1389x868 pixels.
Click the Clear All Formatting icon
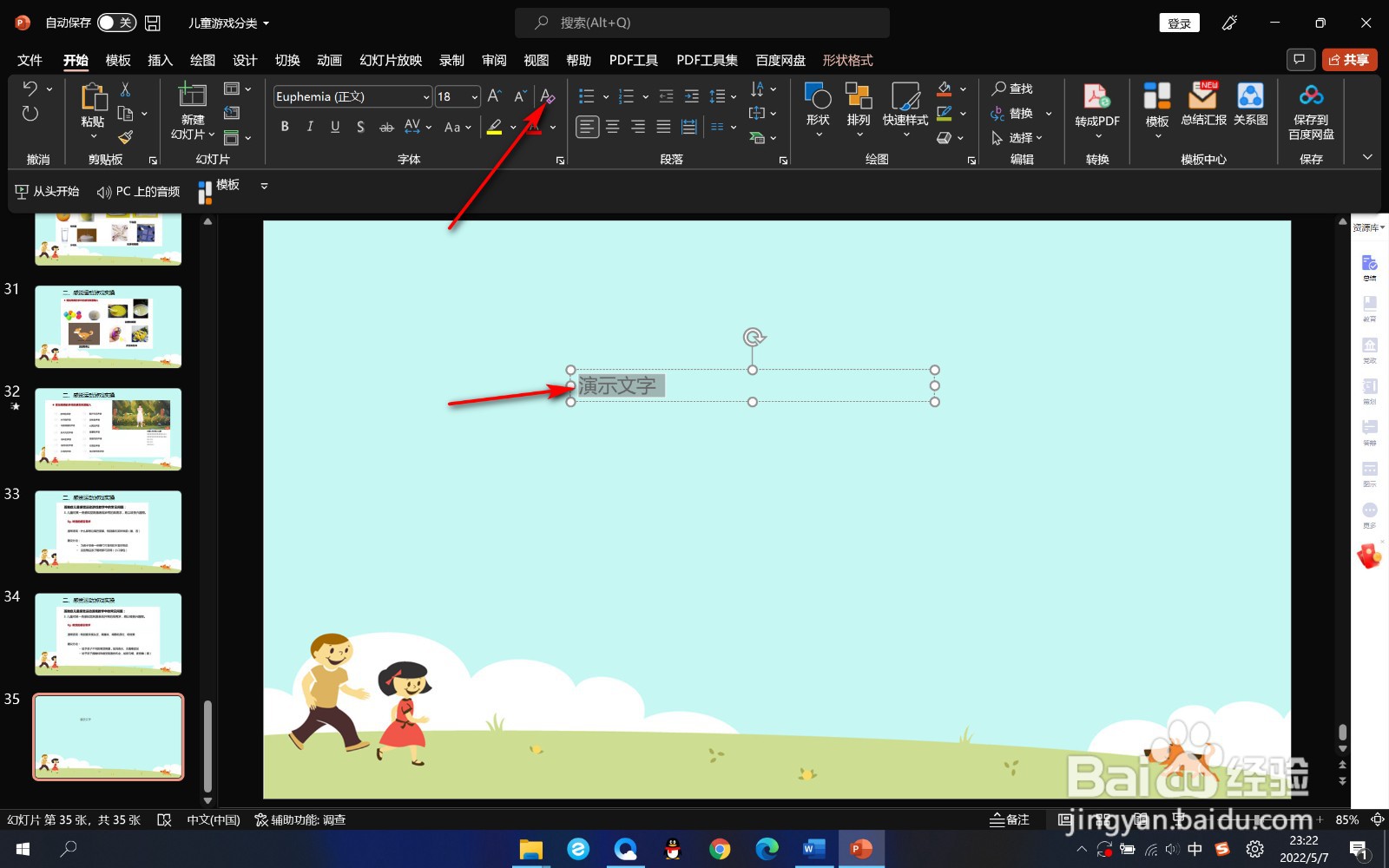(547, 96)
